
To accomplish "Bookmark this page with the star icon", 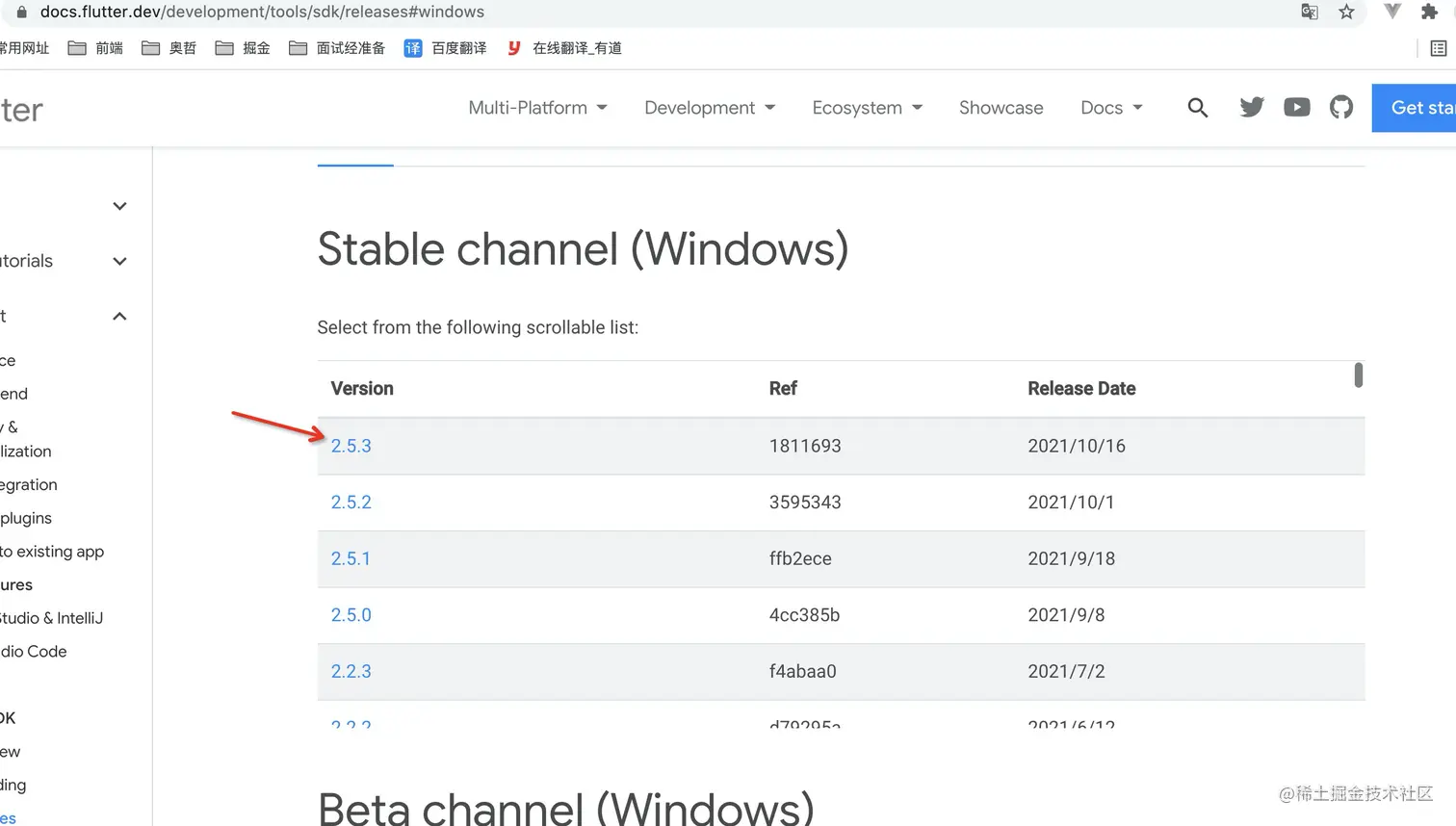I will coord(1346,13).
